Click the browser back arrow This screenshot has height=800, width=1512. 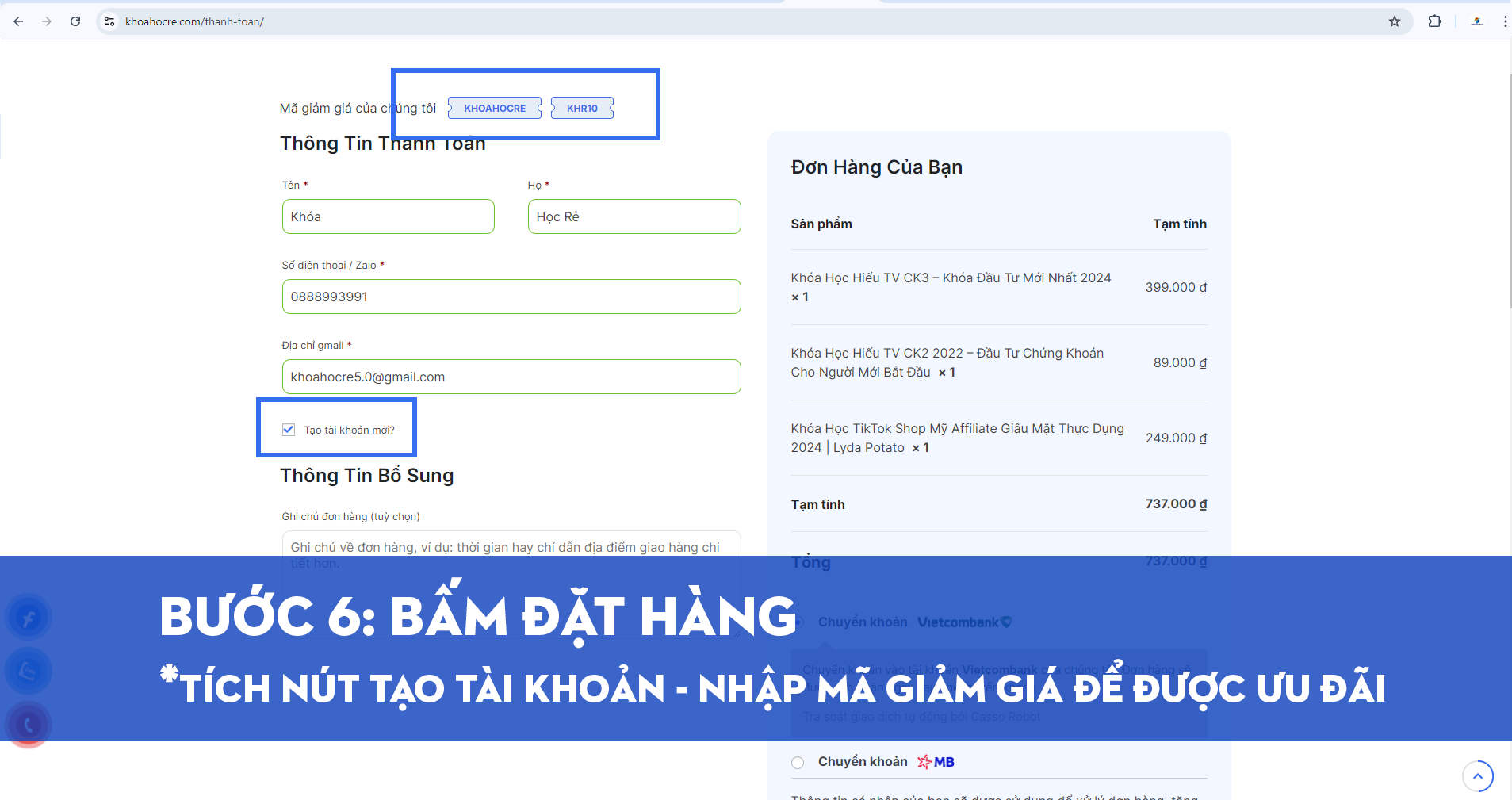tap(18, 21)
